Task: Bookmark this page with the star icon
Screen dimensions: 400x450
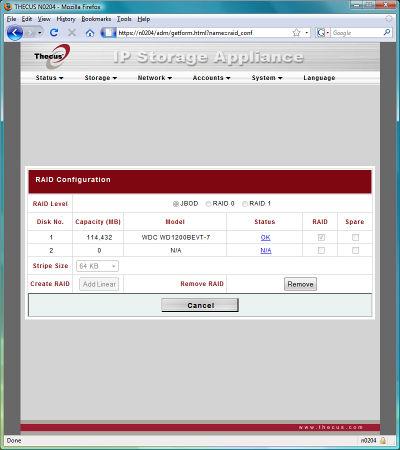Action: point(296,33)
